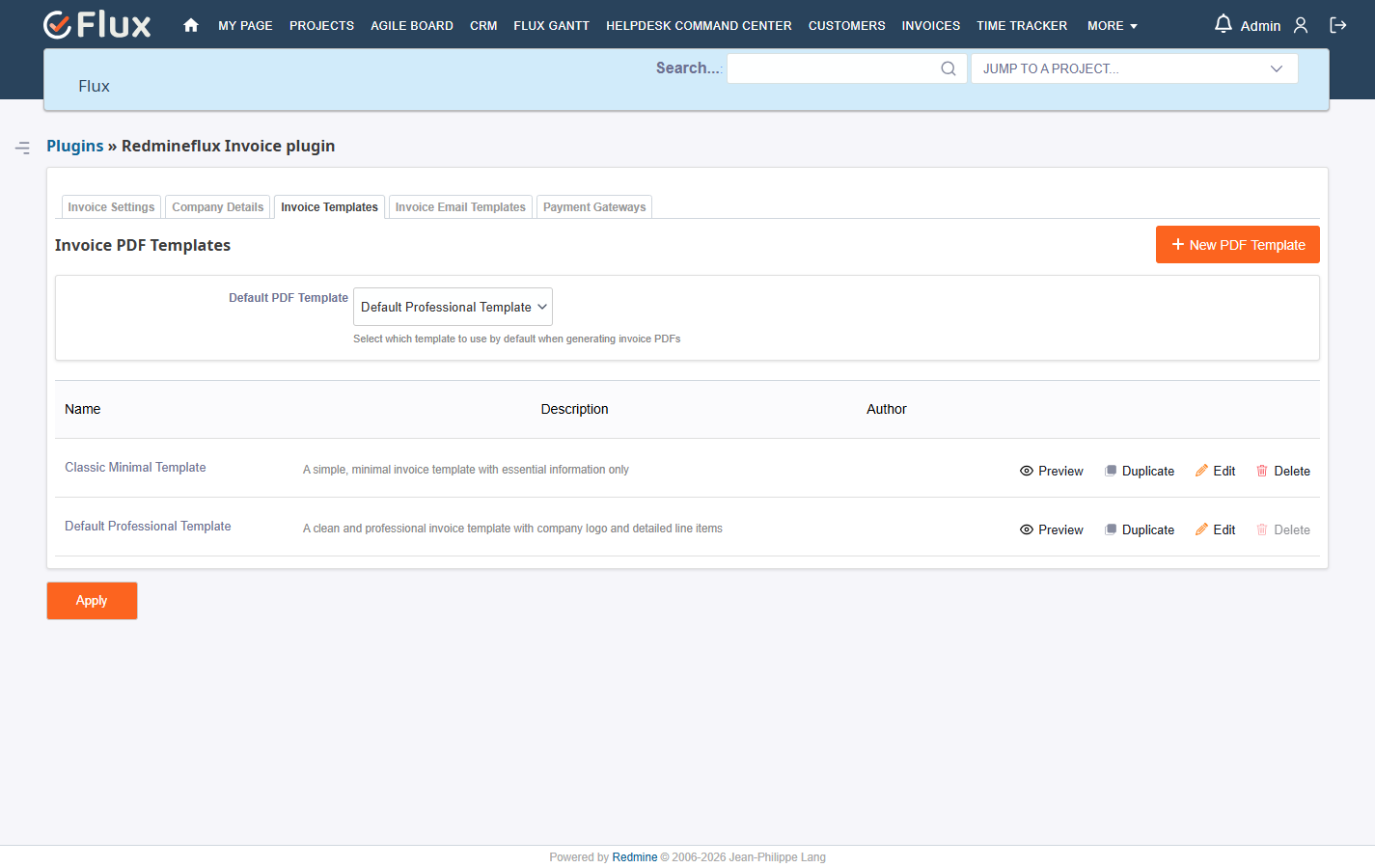The height and width of the screenshot is (868, 1375).
Task: Select the Invoice Templates tab
Action: point(329,207)
